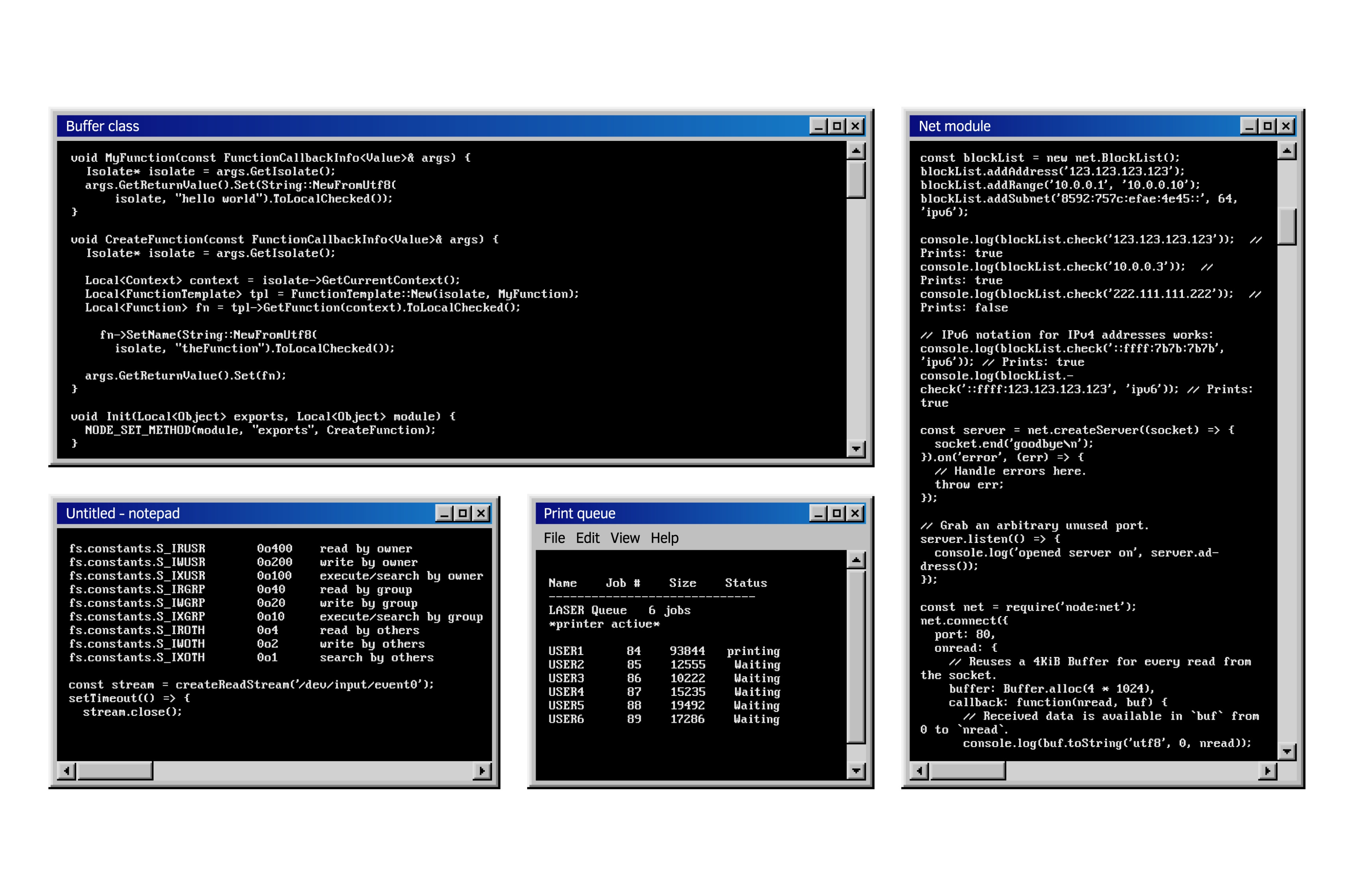The height and width of the screenshot is (896, 1354).
Task: Click Net module horizontal scroll left arrow
Action: pos(919,771)
